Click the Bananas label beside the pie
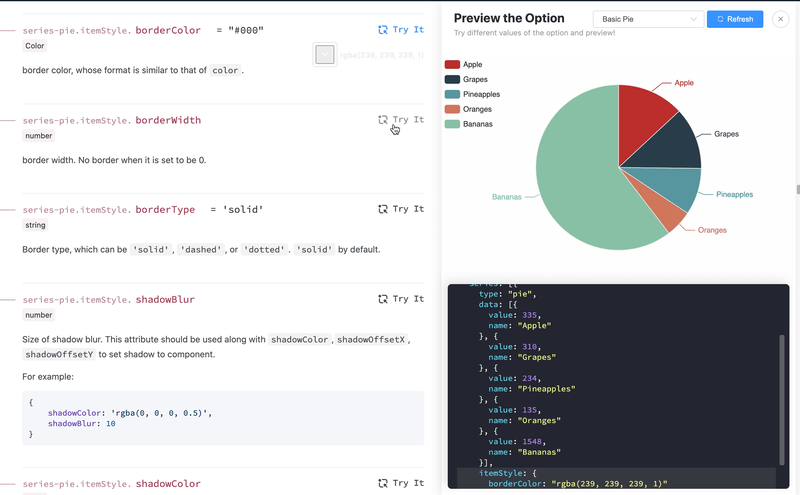This screenshot has height=495, width=800. [507, 196]
